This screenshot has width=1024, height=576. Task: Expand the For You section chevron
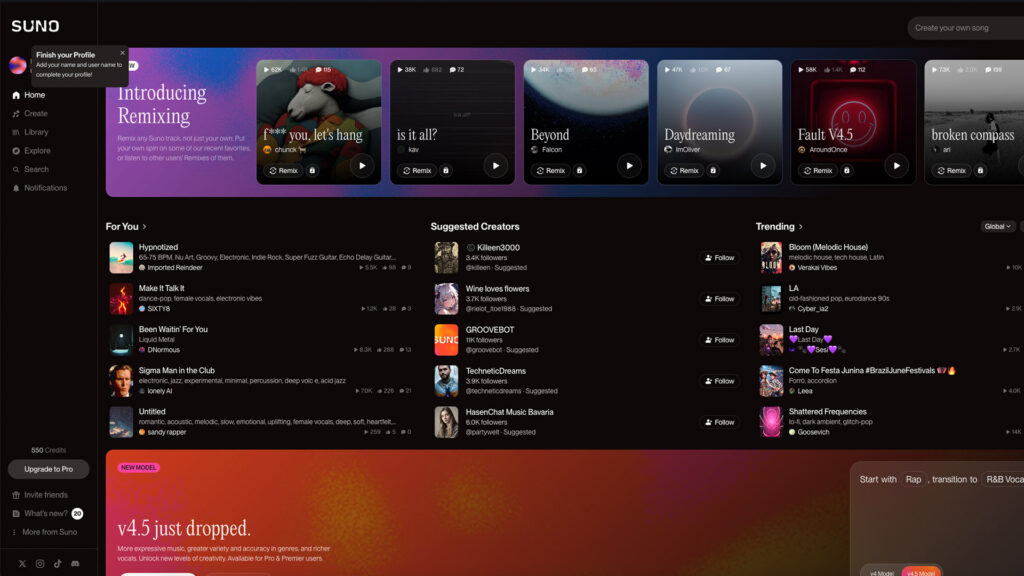pos(144,227)
